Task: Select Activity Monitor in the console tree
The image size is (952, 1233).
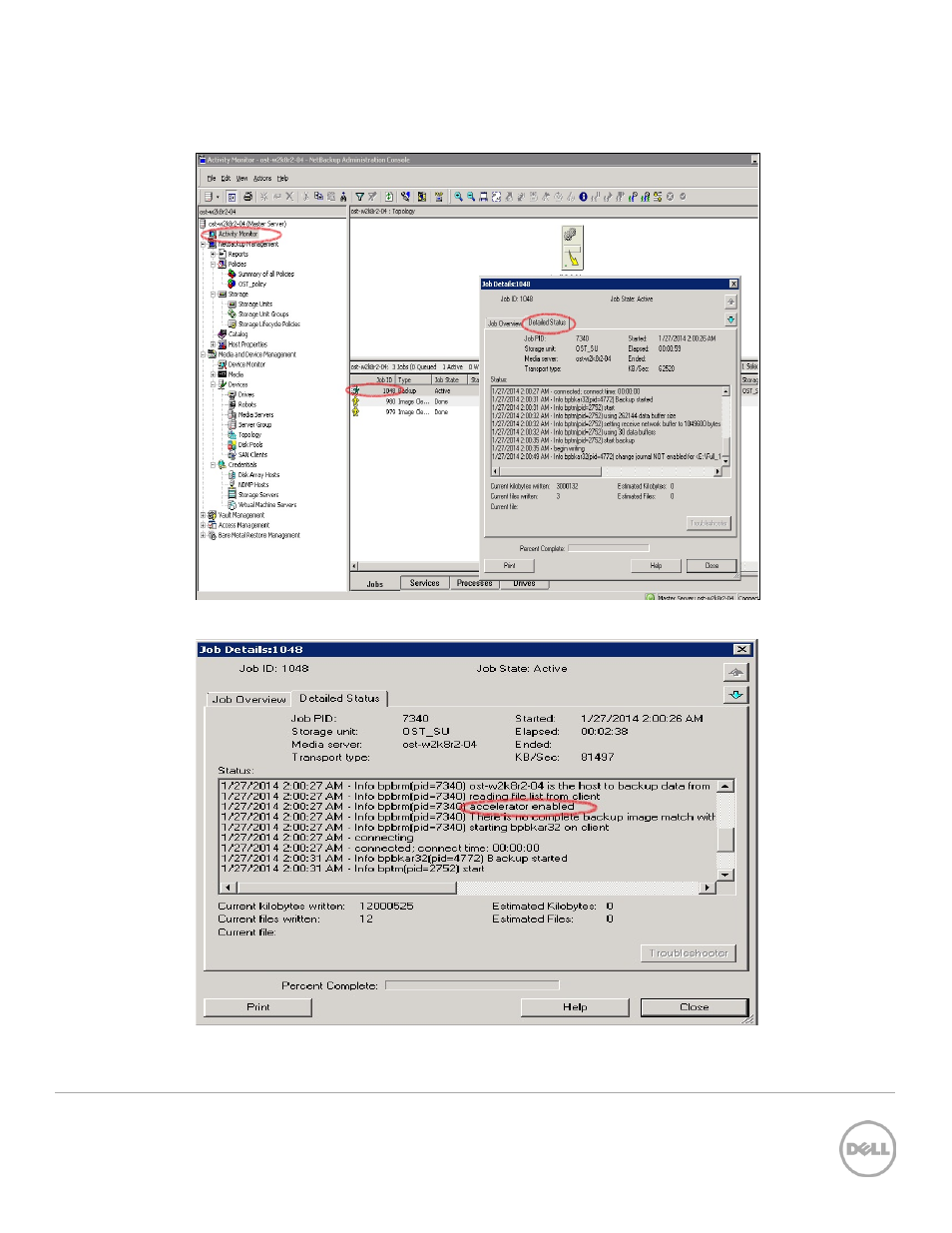Action: click(238, 235)
